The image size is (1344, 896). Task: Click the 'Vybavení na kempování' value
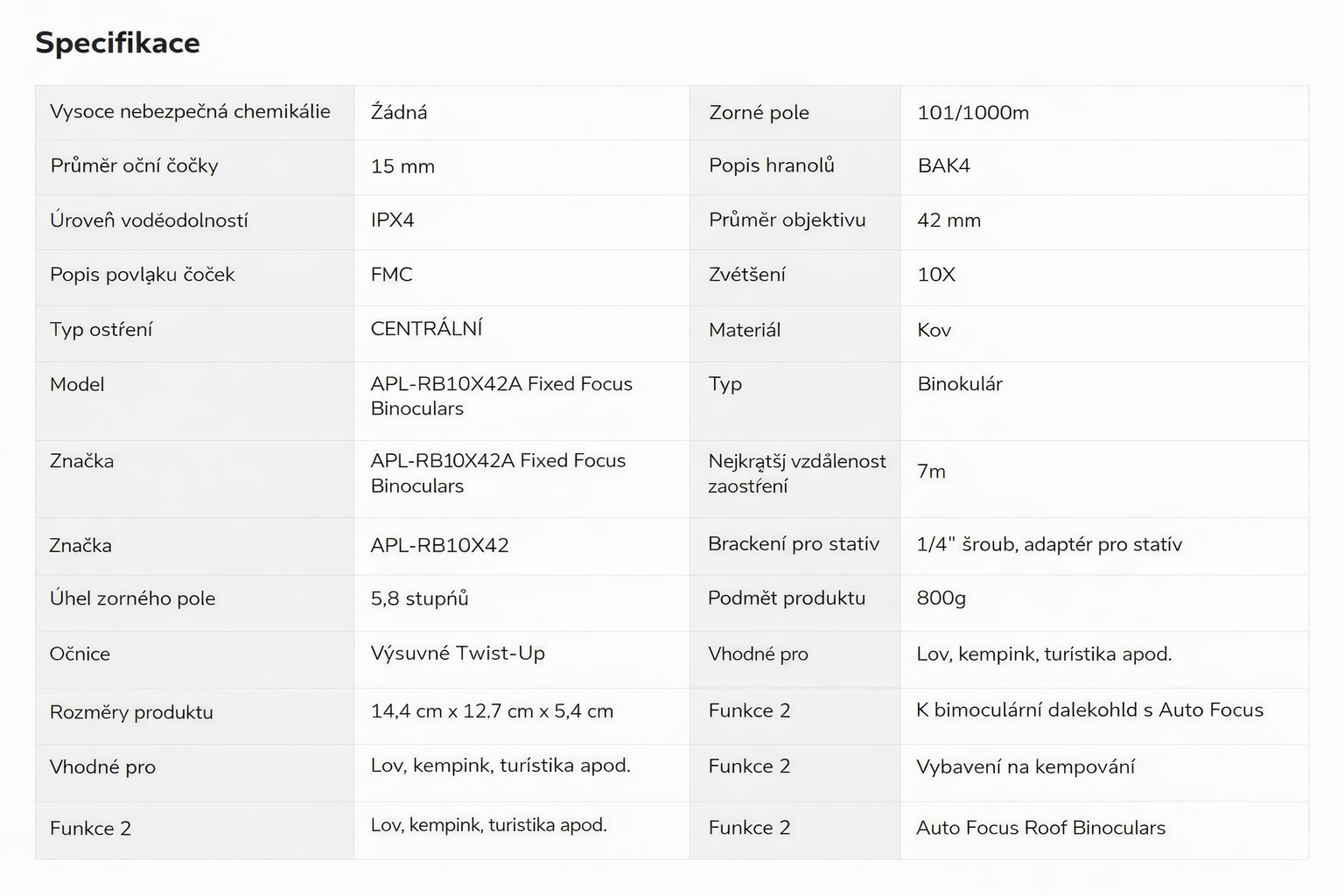[1025, 767]
